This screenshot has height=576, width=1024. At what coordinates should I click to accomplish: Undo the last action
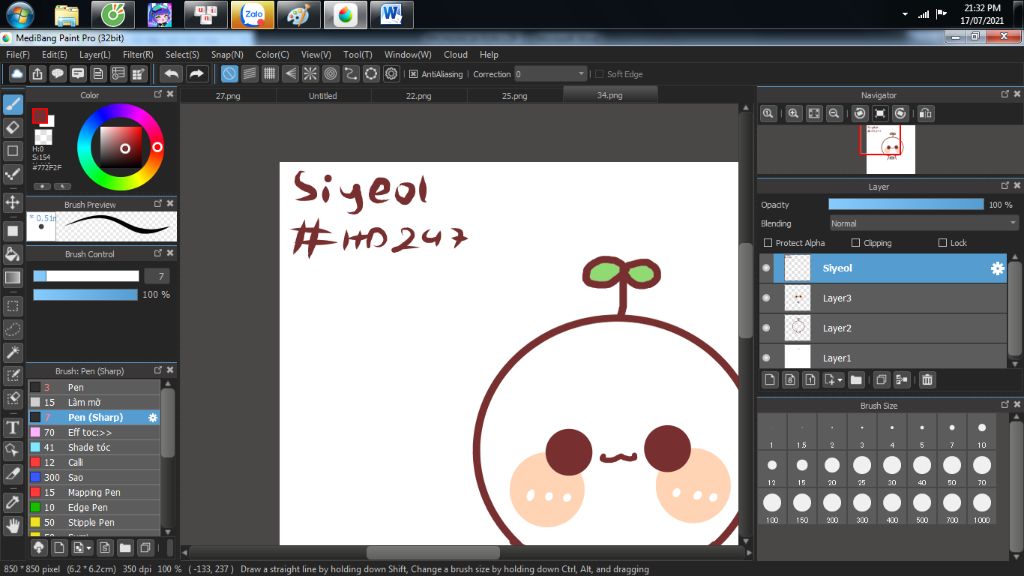click(x=171, y=74)
